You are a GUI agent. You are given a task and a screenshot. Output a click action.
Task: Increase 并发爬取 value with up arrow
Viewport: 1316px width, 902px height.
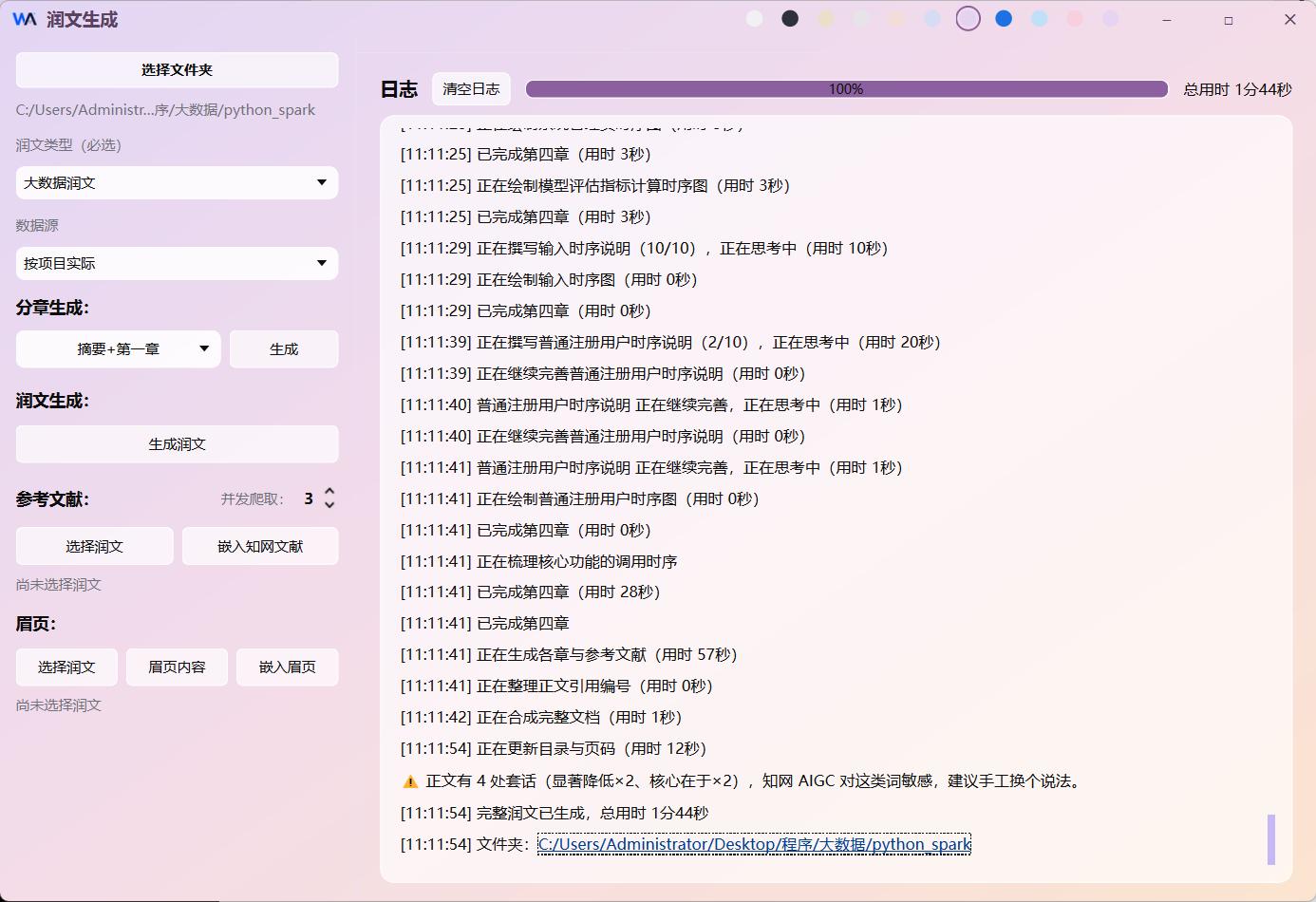pyautogui.click(x=329, y=492)
